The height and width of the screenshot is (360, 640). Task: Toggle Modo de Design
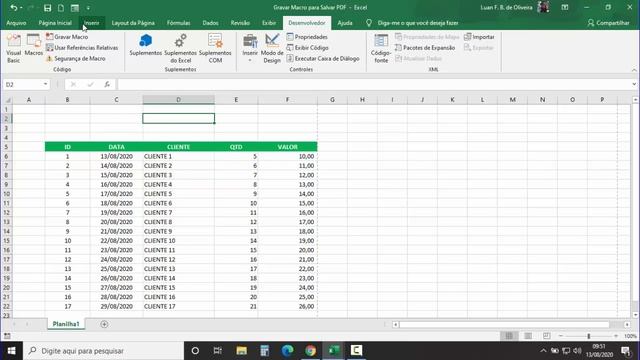tap(272, 49)
